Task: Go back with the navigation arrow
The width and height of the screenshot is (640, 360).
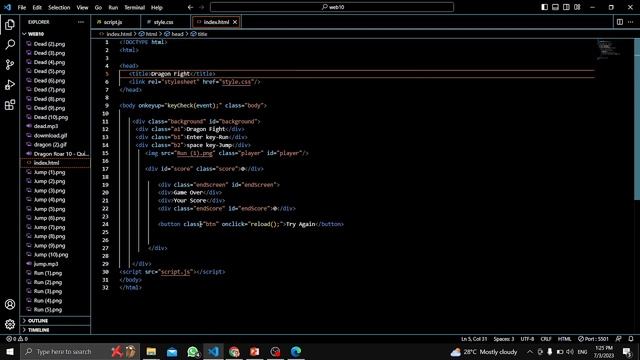Action: point(190,7)
